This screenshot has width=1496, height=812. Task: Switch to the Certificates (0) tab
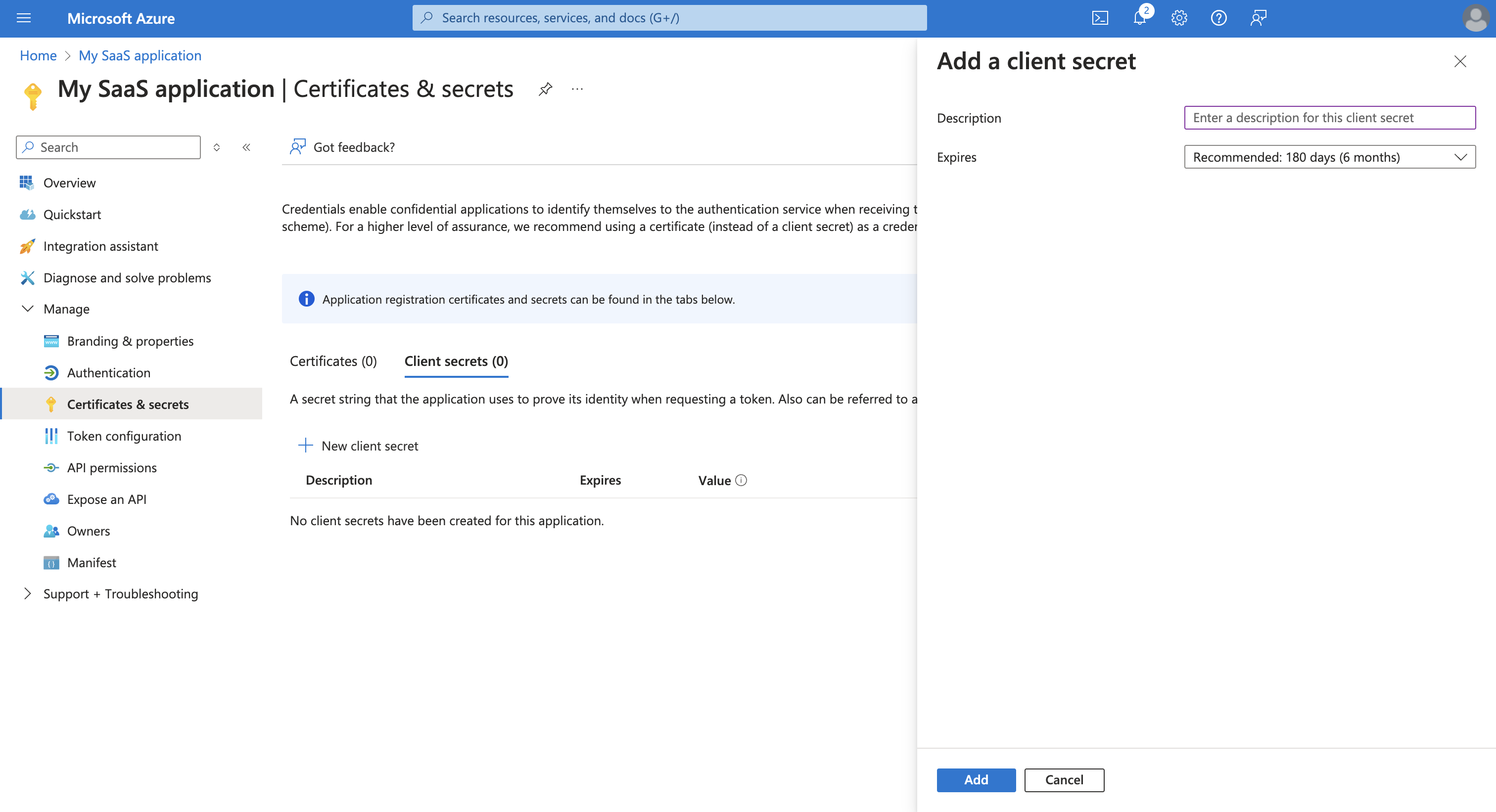[x=333, y=361]
